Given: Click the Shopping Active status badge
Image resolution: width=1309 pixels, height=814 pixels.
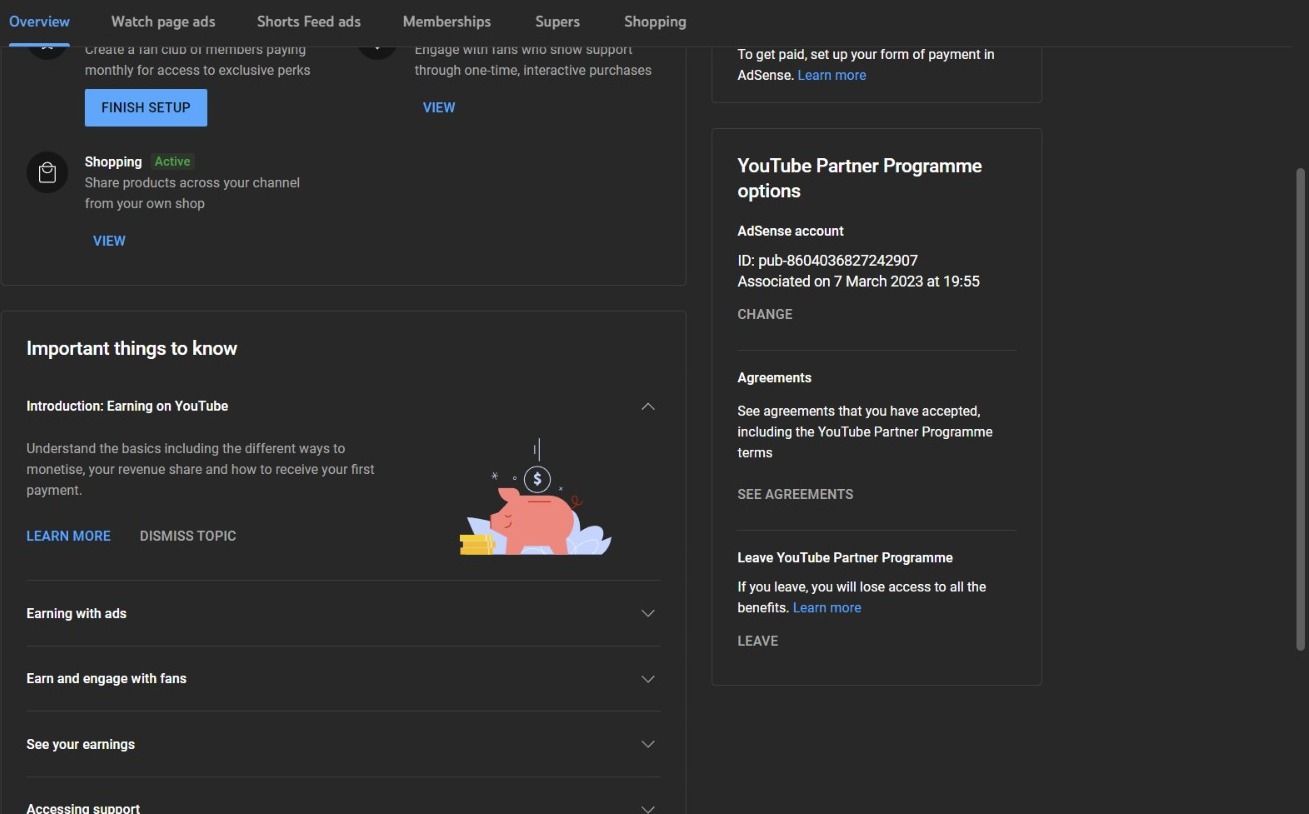Looking at the screenshot, I should click(x=173, y=161).
